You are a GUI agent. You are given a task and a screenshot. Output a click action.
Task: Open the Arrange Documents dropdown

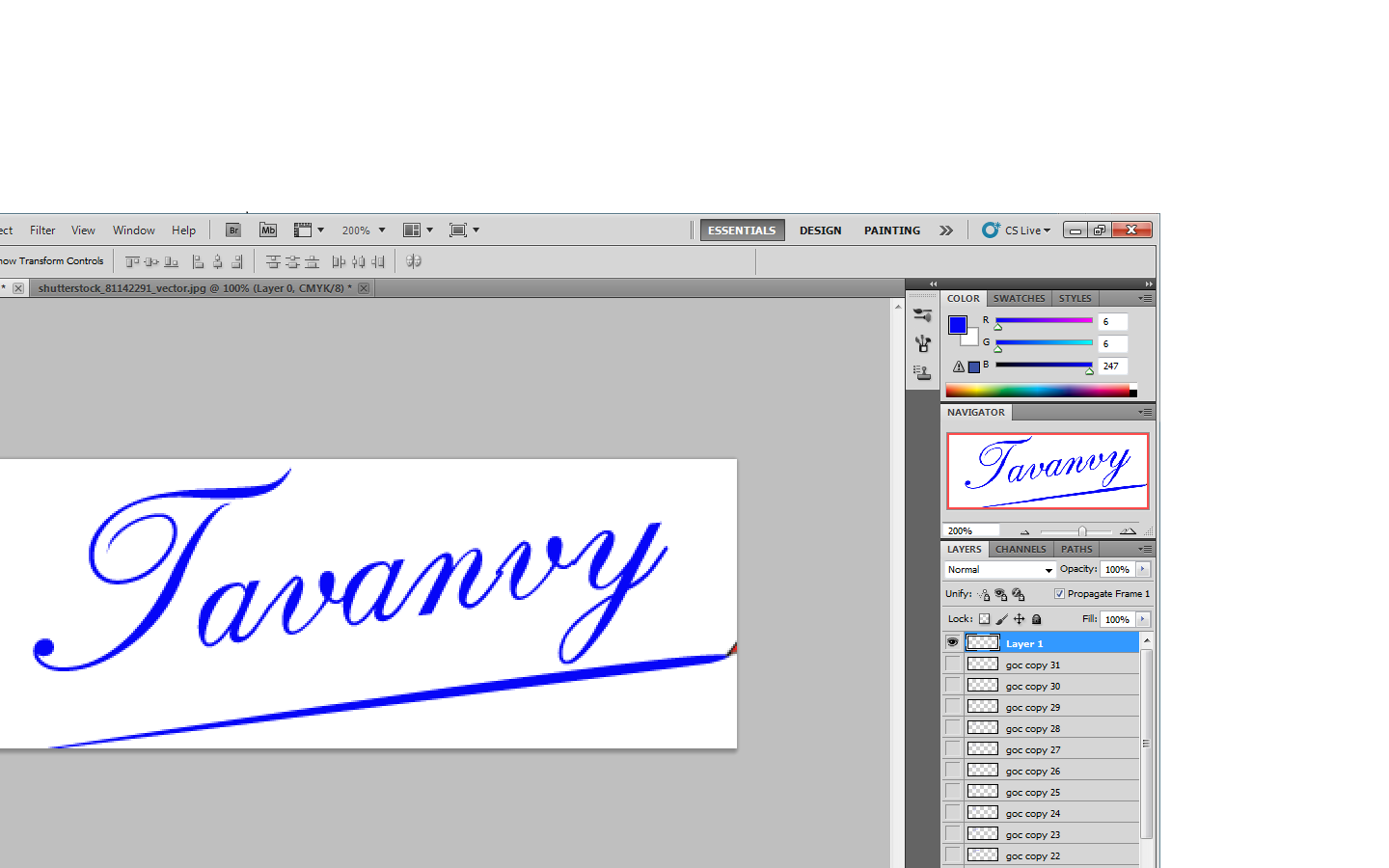coord(418,231)
